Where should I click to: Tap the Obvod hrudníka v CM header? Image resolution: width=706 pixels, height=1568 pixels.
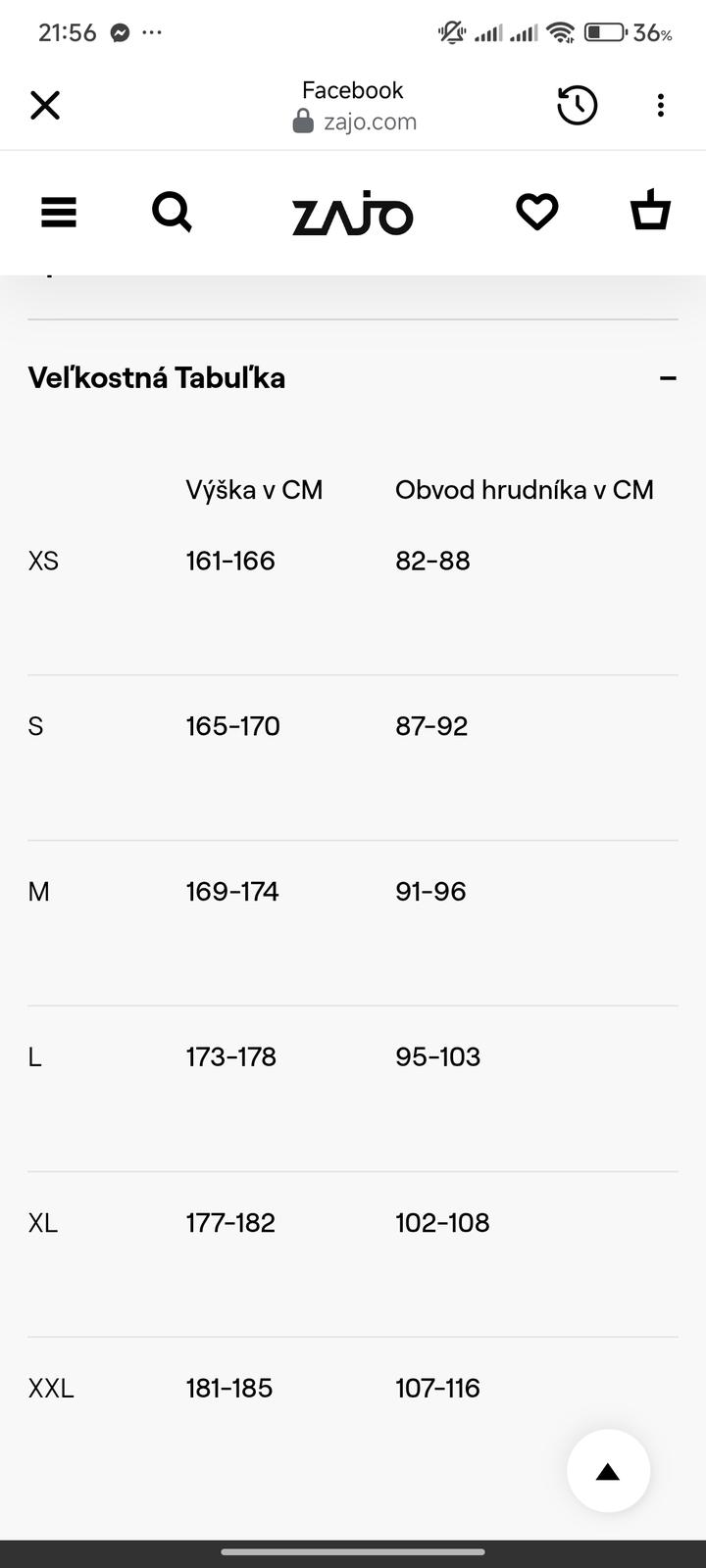click(x=524, y=490)
